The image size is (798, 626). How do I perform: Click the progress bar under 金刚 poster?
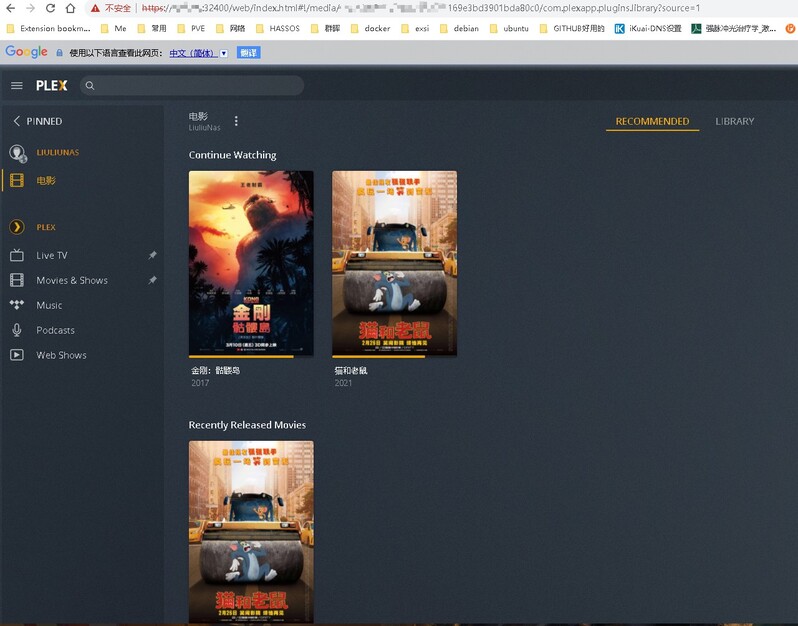click(251, 357)
